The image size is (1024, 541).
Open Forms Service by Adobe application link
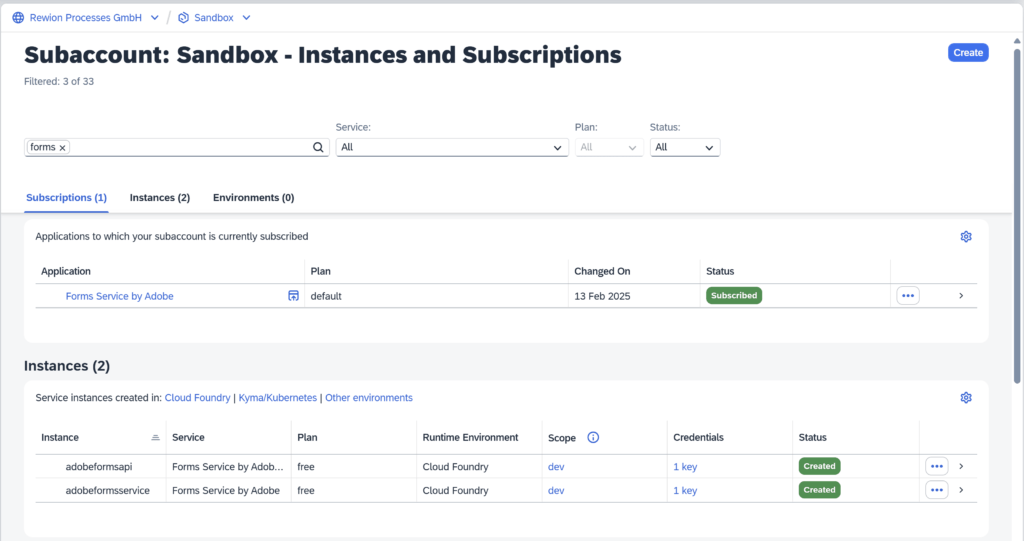click(120, 296)
